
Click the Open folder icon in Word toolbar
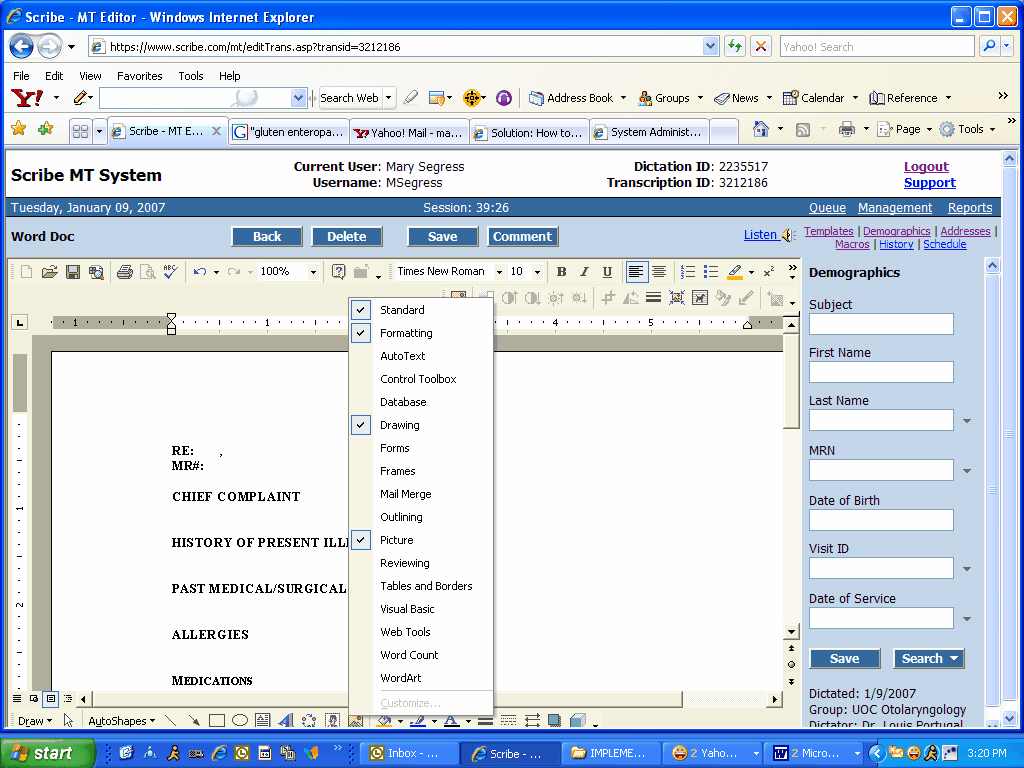coord(50,272)
